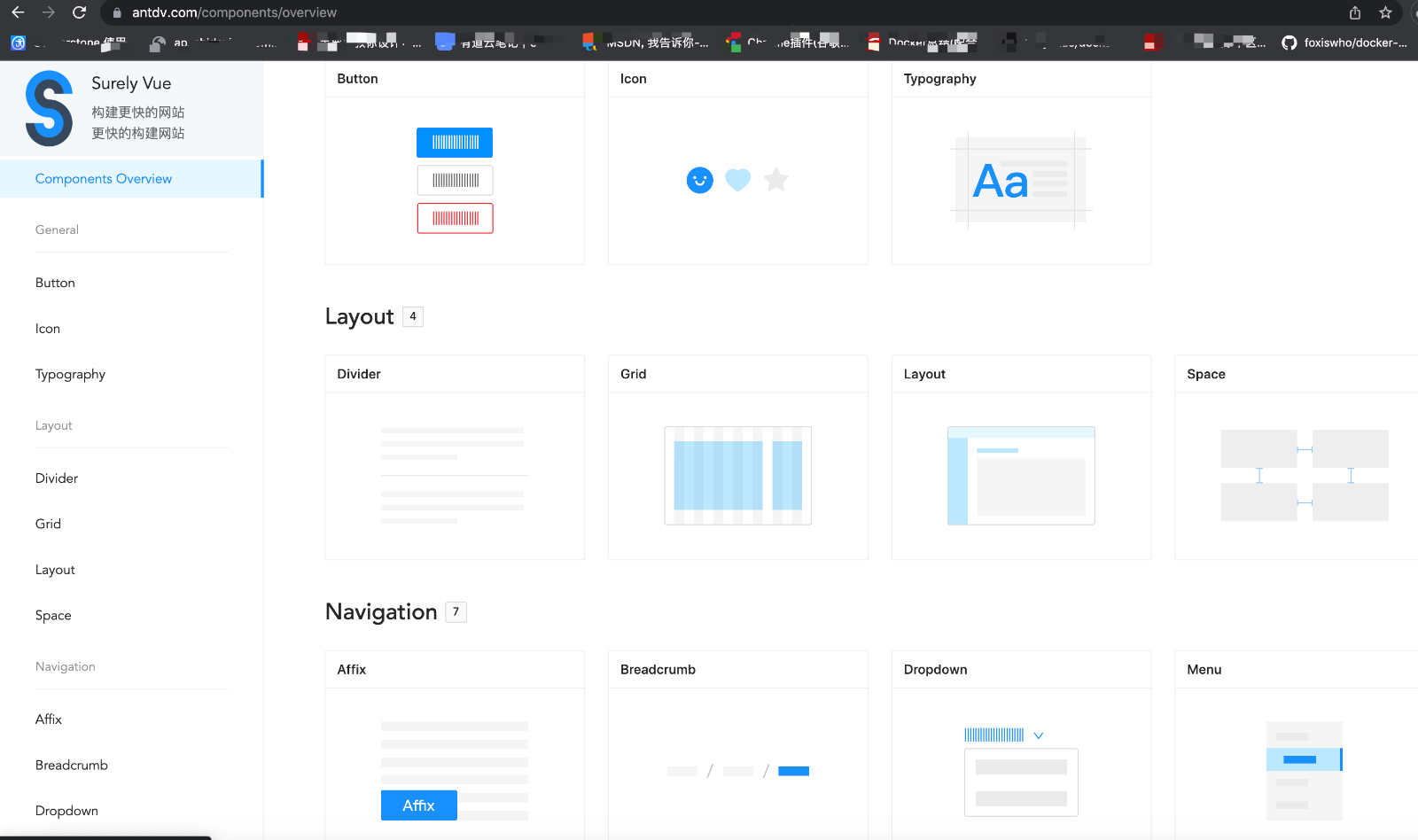This screenshot has height=840, width=1418.
Task: Open the Menu card illustration
Action: [x=1305, y=771]
